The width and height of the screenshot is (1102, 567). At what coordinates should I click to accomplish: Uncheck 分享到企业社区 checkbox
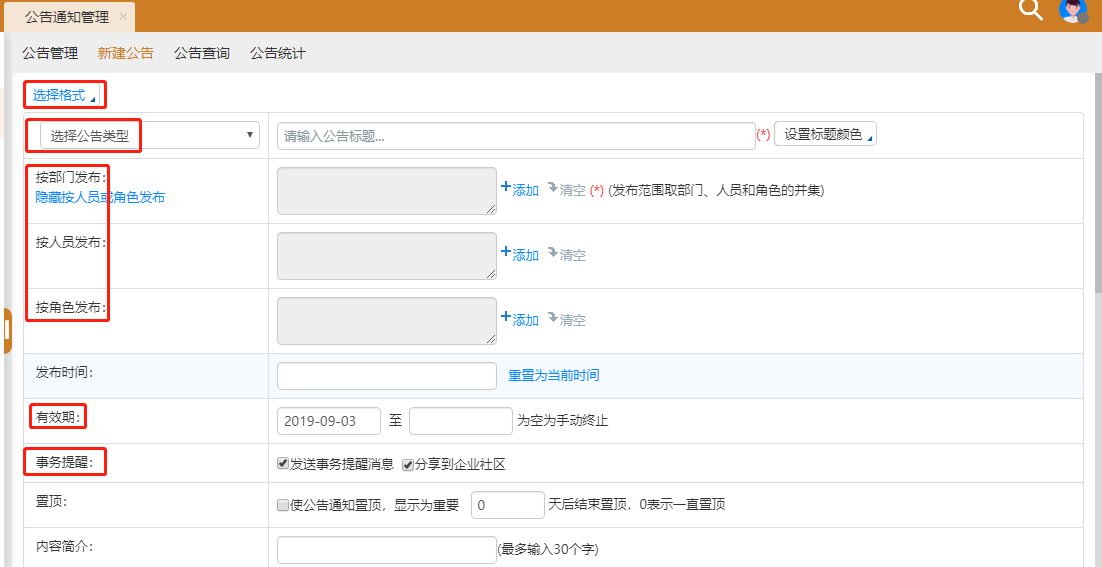tap(408, 465)
